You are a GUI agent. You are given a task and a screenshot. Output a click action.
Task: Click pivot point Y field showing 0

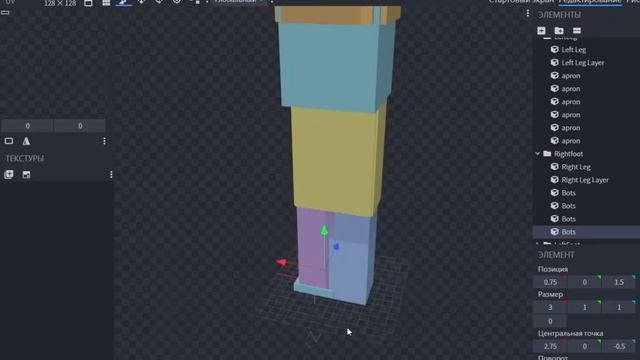point(584,346)
